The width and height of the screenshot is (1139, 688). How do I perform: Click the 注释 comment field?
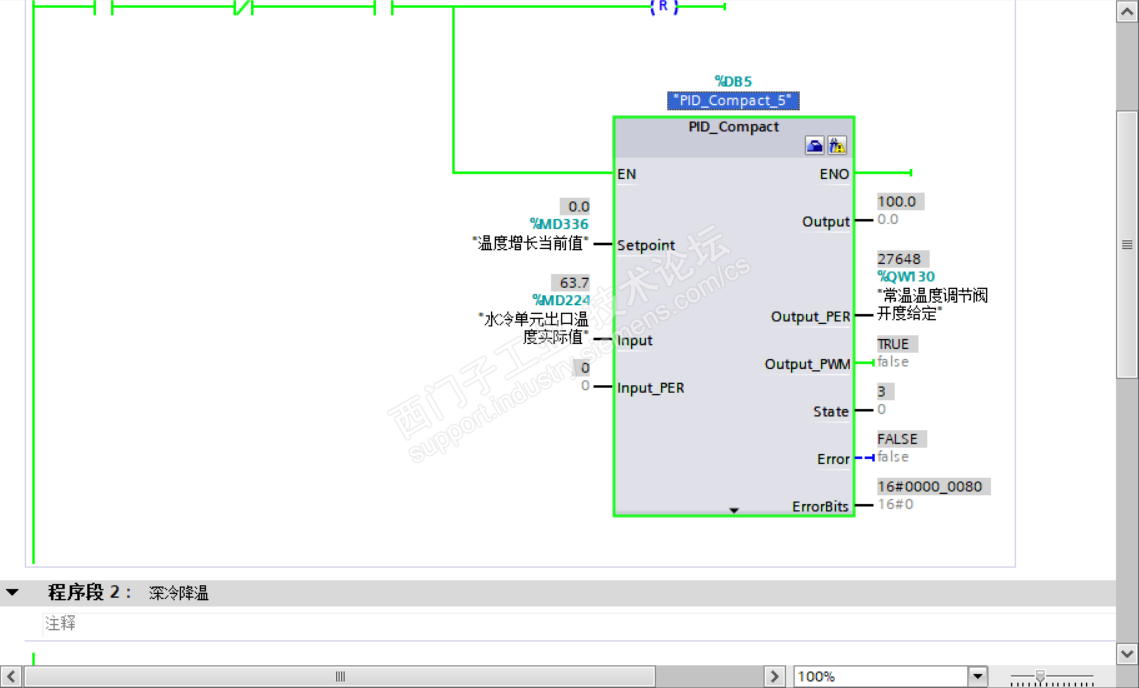[x=578, y=623]
